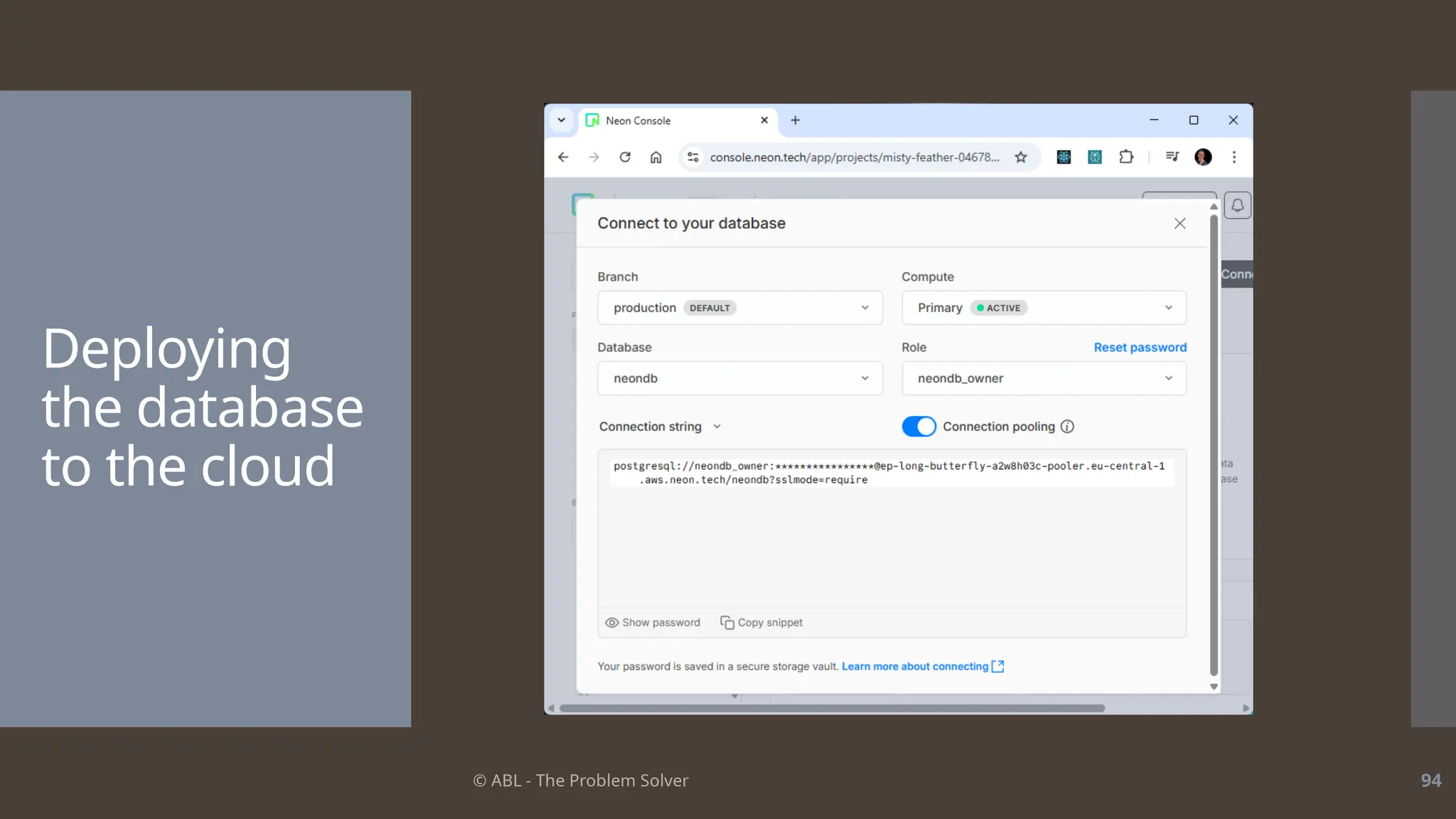The height and width of the screenshot is (819, 1456).
Task: Click Copy snippet button
Action: pyautogui.click(x=761, y=623)
